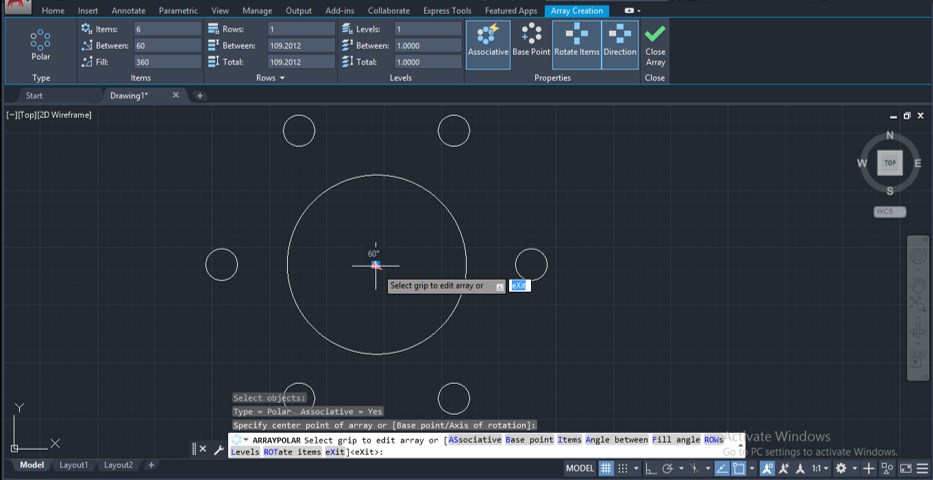
Task: Open the Insert ribbon tab
Action: 88,11
